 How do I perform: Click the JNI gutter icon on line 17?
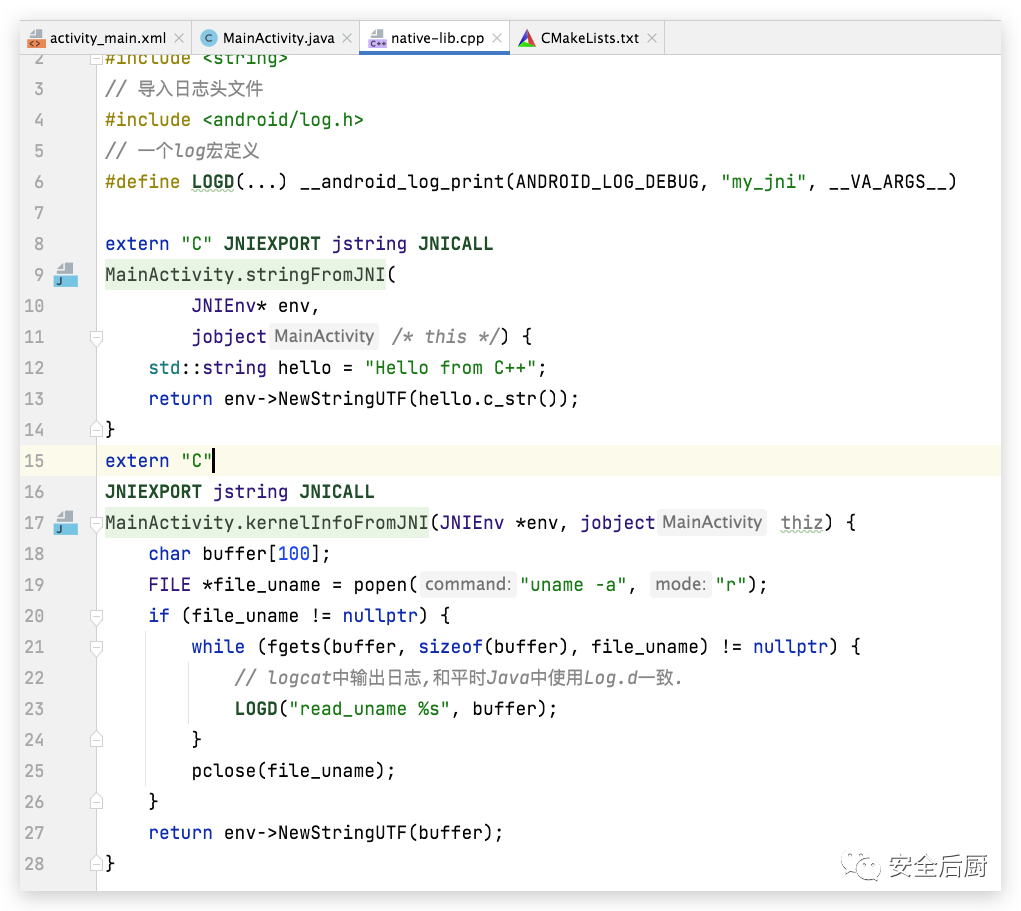pyautogui.click(x=65, y=522)
